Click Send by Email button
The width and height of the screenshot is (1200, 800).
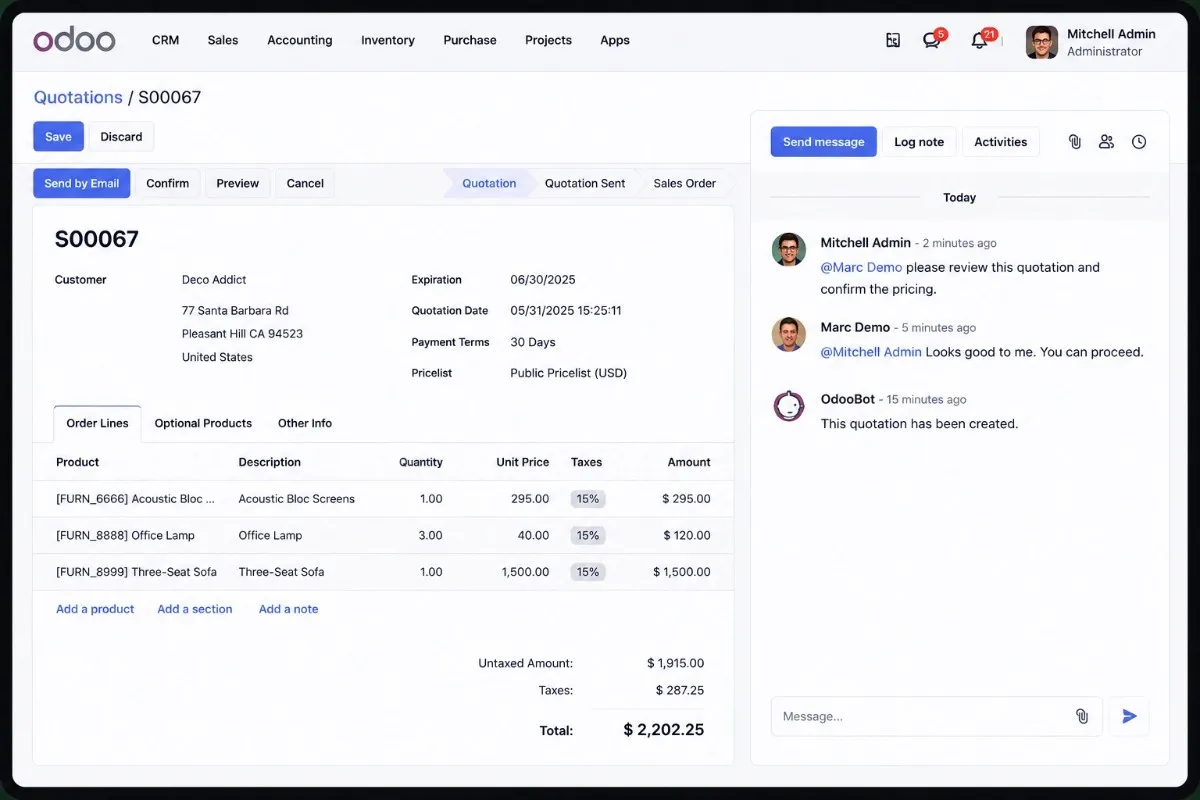pyautogui.click(x=82, y=183)
